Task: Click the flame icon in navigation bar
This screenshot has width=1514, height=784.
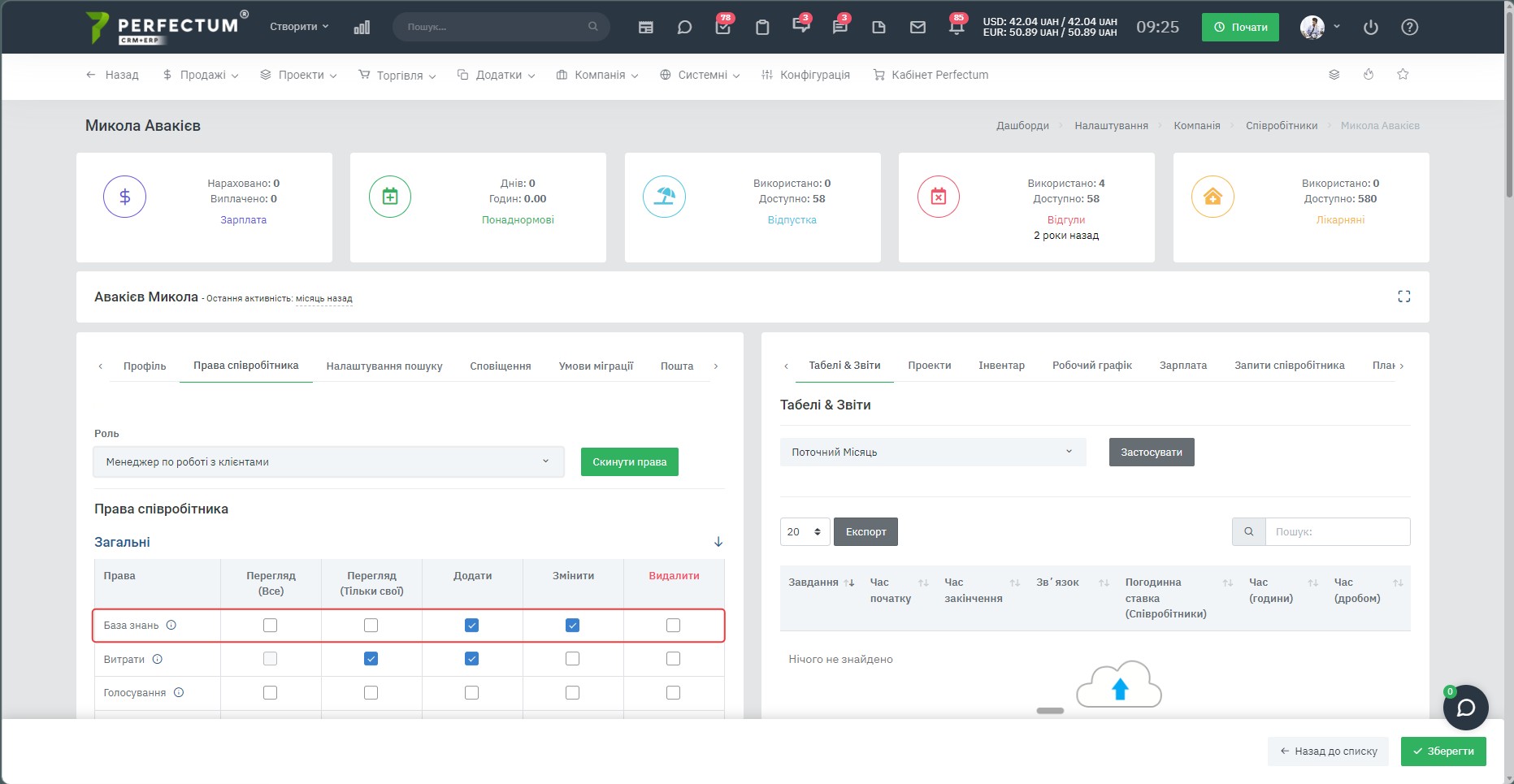Action: (1369, 74)
